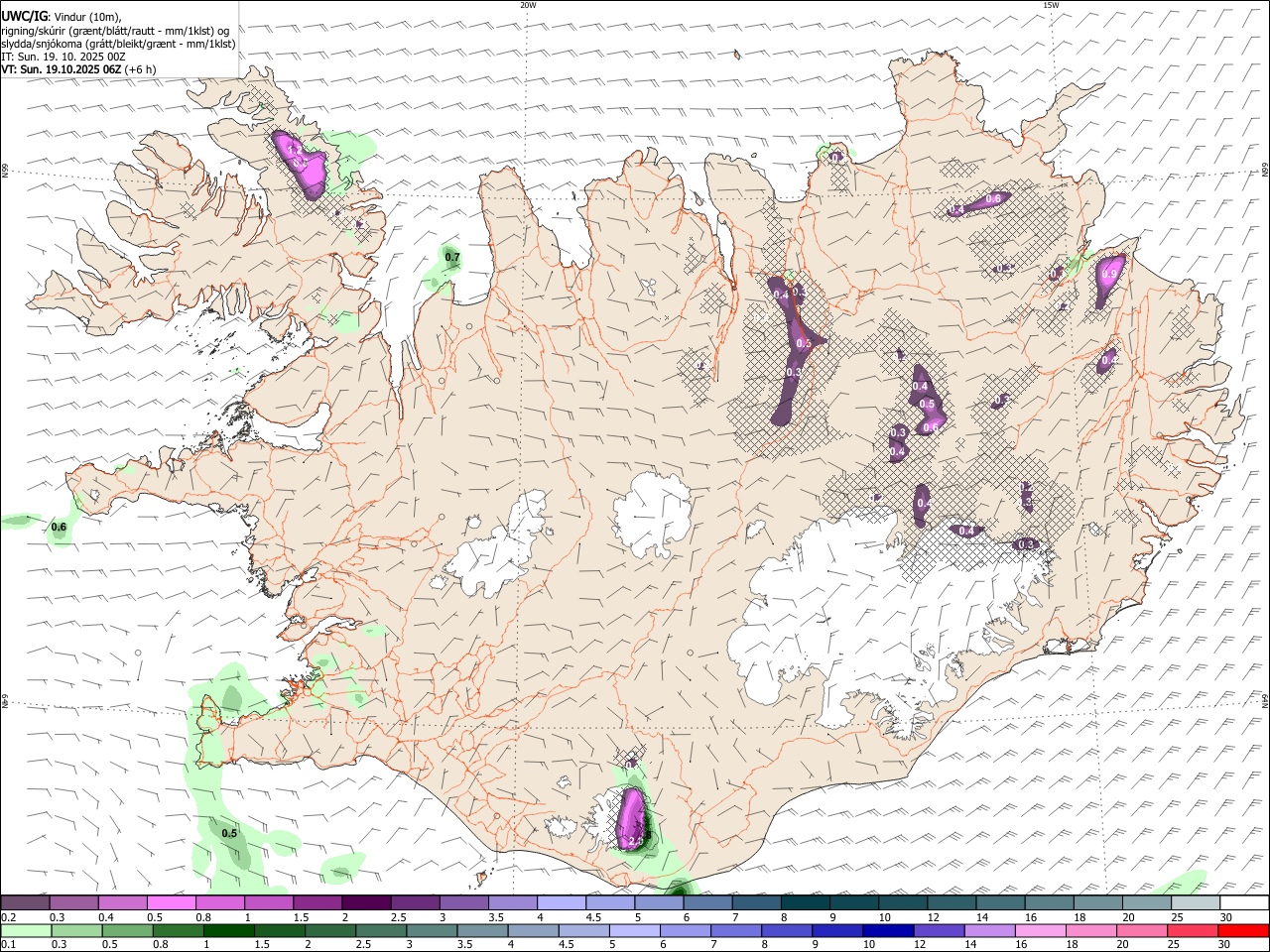Click the '0.9' snow value in the east

click(1109, 275)
